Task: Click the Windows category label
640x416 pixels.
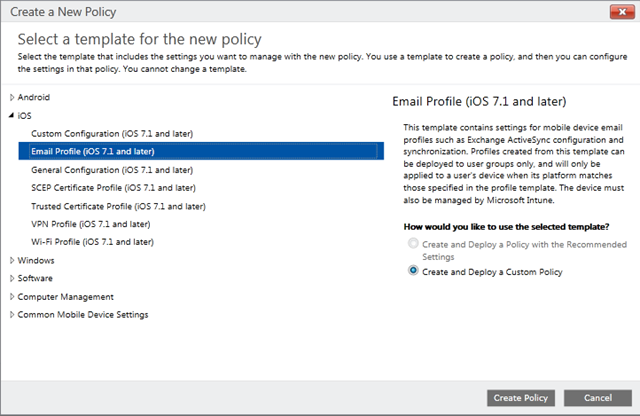Action: pyautogui.click(x=36, y=260)
